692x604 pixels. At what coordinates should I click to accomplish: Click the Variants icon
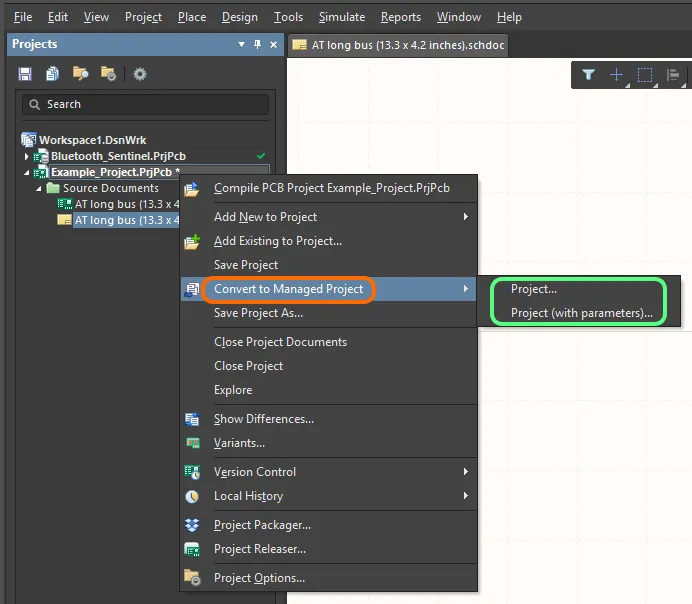tap(193, 443)
